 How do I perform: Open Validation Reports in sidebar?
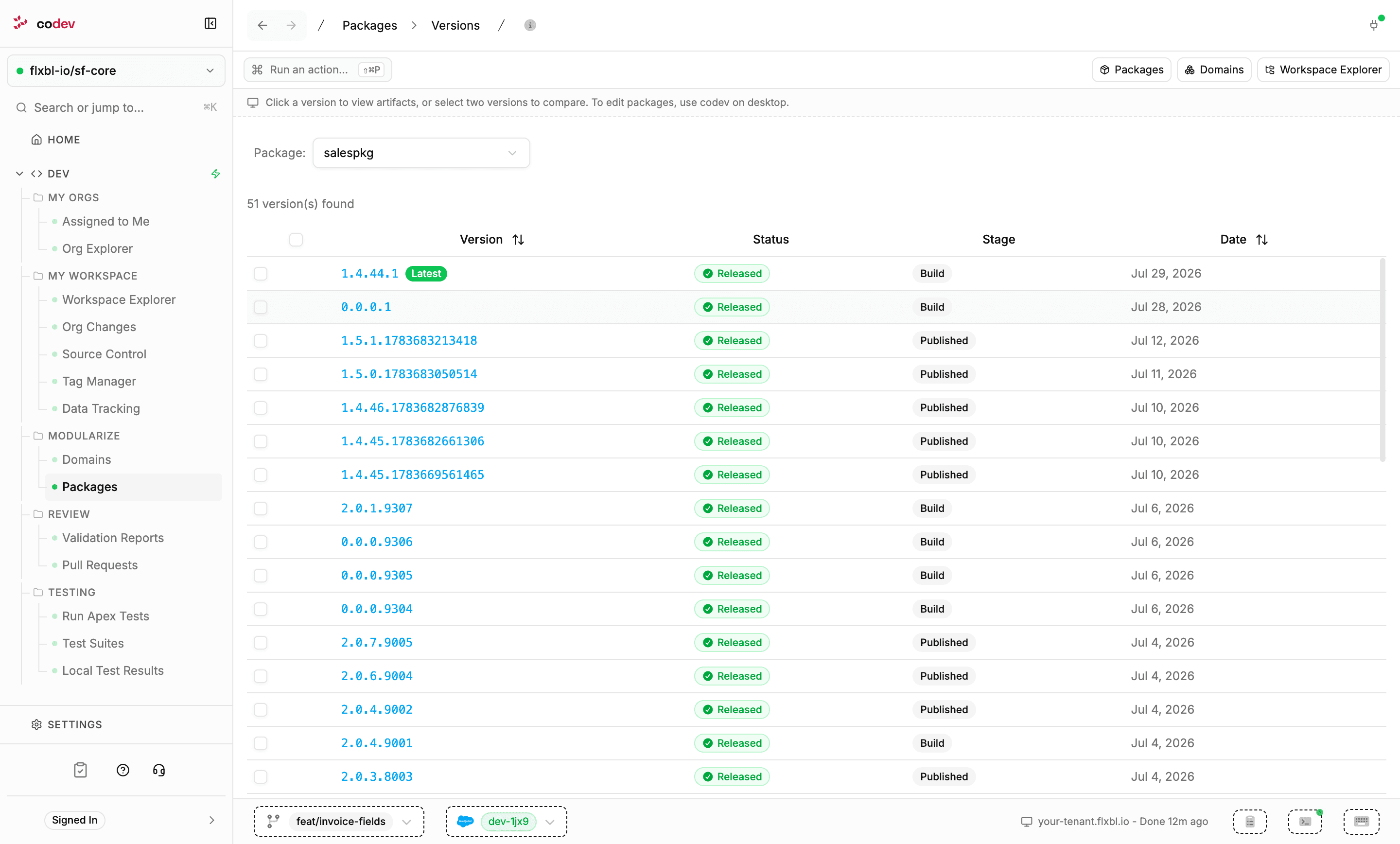click(112, 538)
